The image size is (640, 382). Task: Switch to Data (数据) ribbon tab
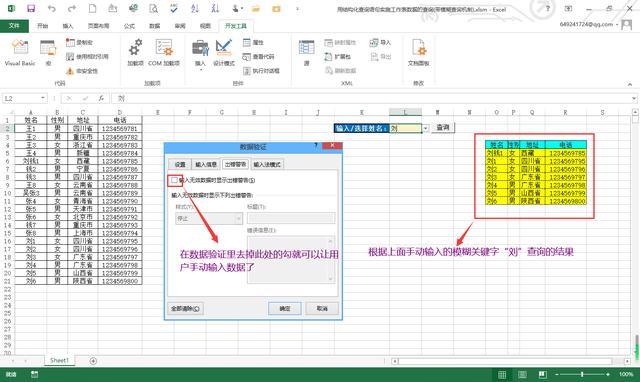point(154,26)
